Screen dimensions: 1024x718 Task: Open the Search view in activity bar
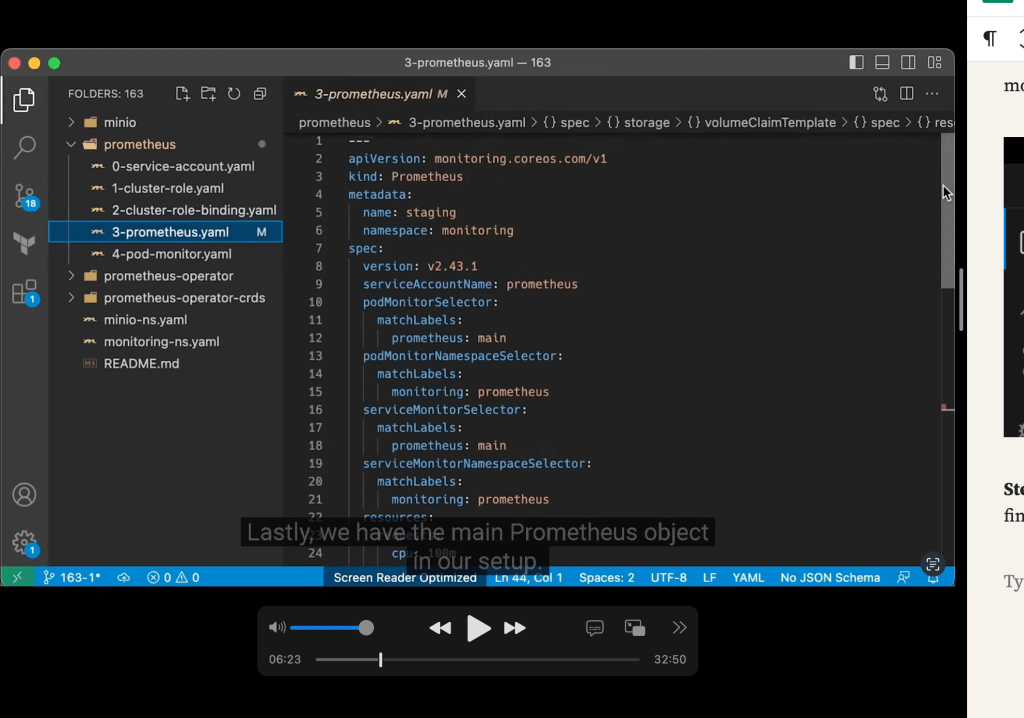click(x=24, y=148)
